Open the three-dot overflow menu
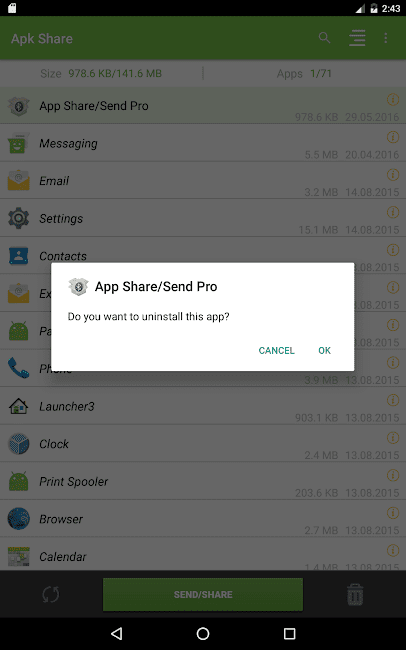 point(386,38)
